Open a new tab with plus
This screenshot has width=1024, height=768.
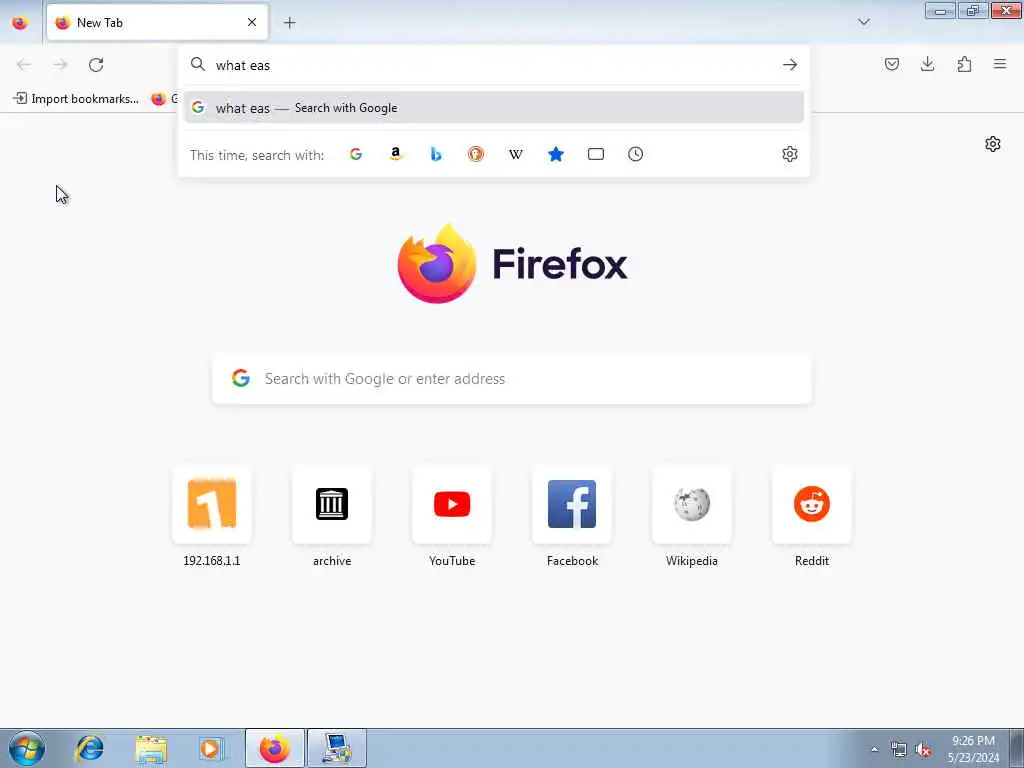point(289,23)
